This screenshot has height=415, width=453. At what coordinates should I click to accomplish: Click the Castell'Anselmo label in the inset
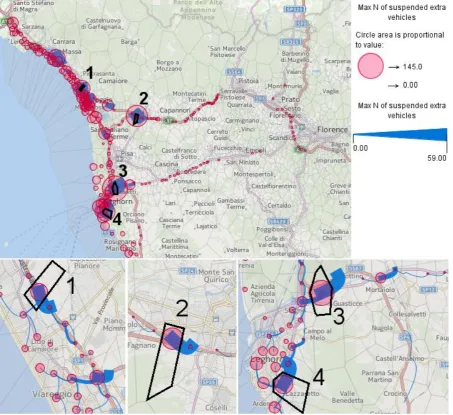[x=400, y=359]
